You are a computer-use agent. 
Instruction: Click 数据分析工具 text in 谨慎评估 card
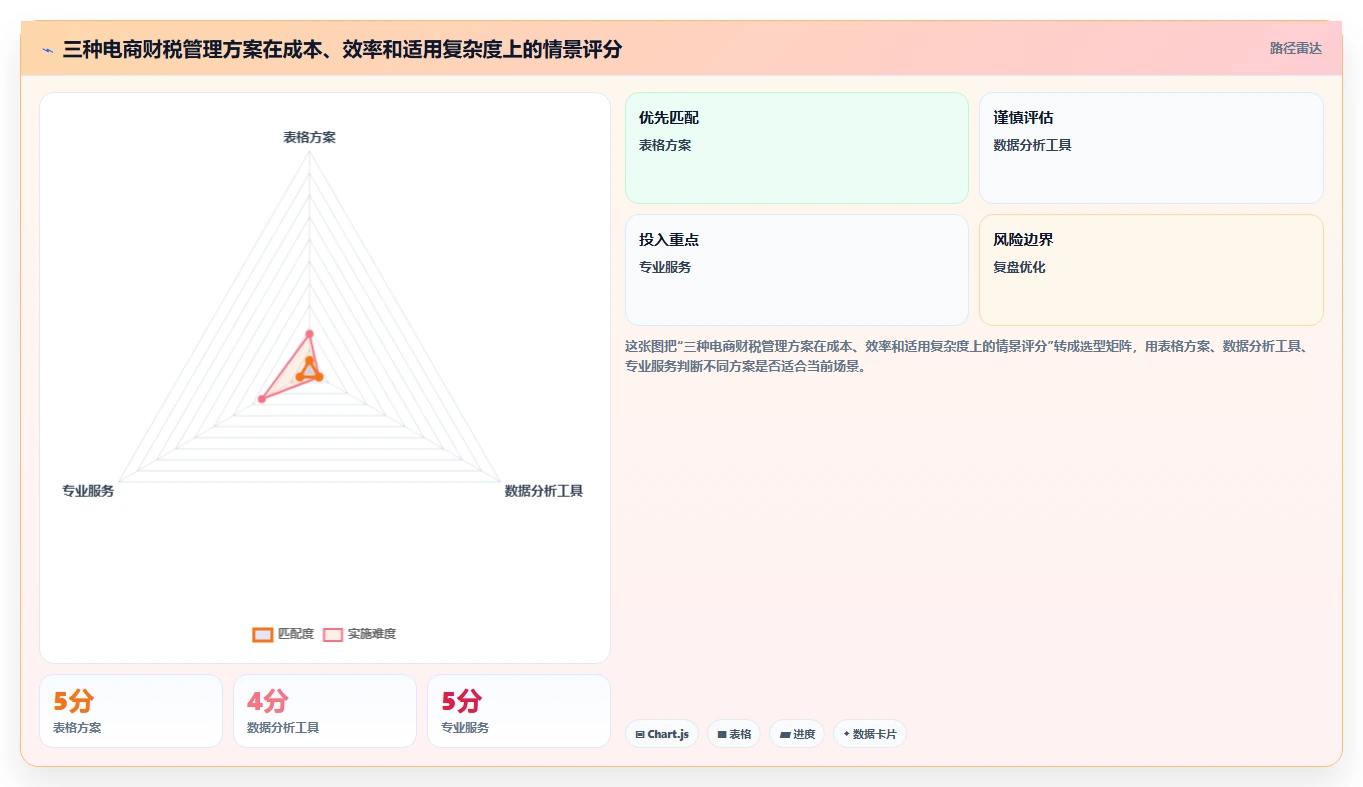[x=1032, y=145]
